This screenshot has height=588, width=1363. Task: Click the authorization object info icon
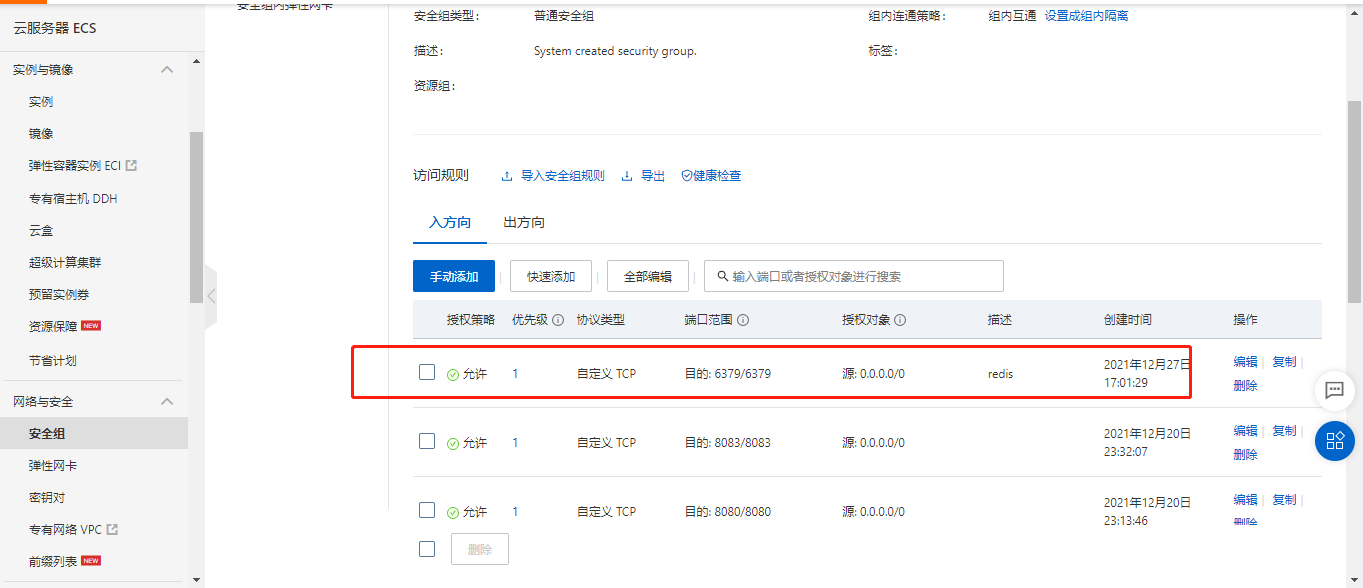click(900, 320)
